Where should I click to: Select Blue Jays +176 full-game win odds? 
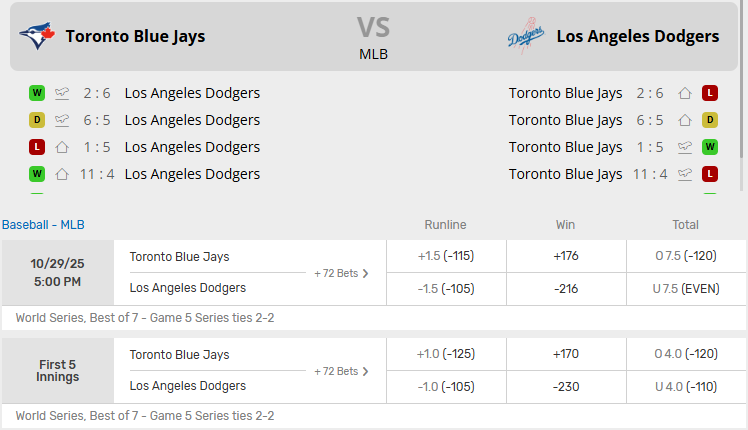[565, 256]
